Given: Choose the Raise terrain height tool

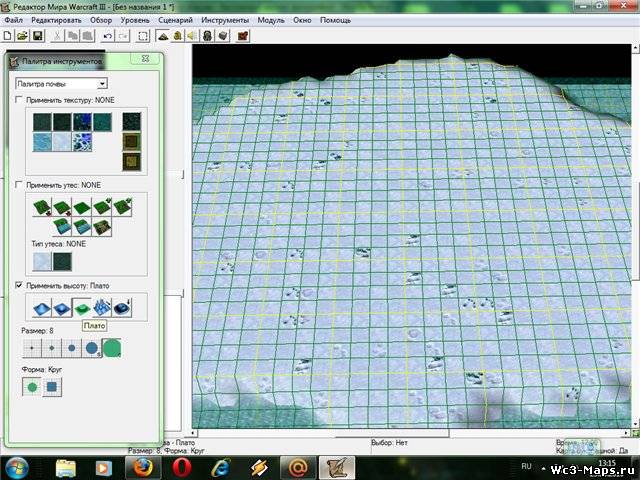Looking at the screenshot, I should pyautogui.click(x=40, y=309).
